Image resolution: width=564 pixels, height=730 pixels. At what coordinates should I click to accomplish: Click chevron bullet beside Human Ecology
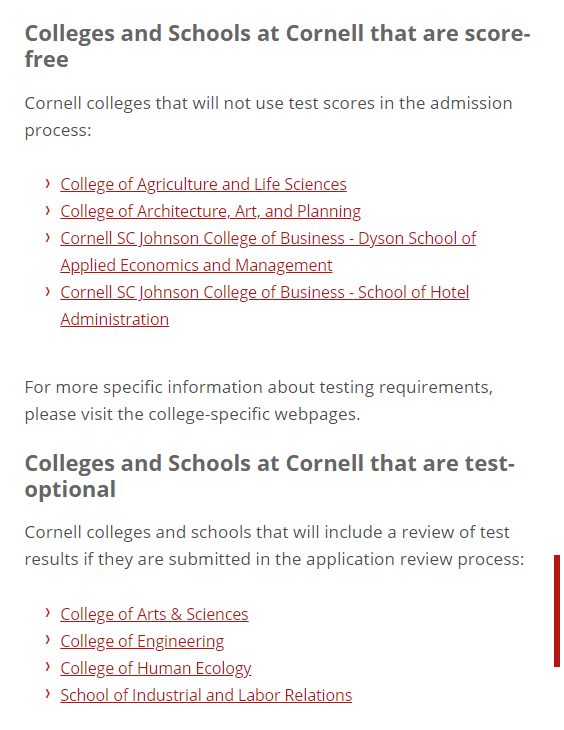(x=48, y=667)
